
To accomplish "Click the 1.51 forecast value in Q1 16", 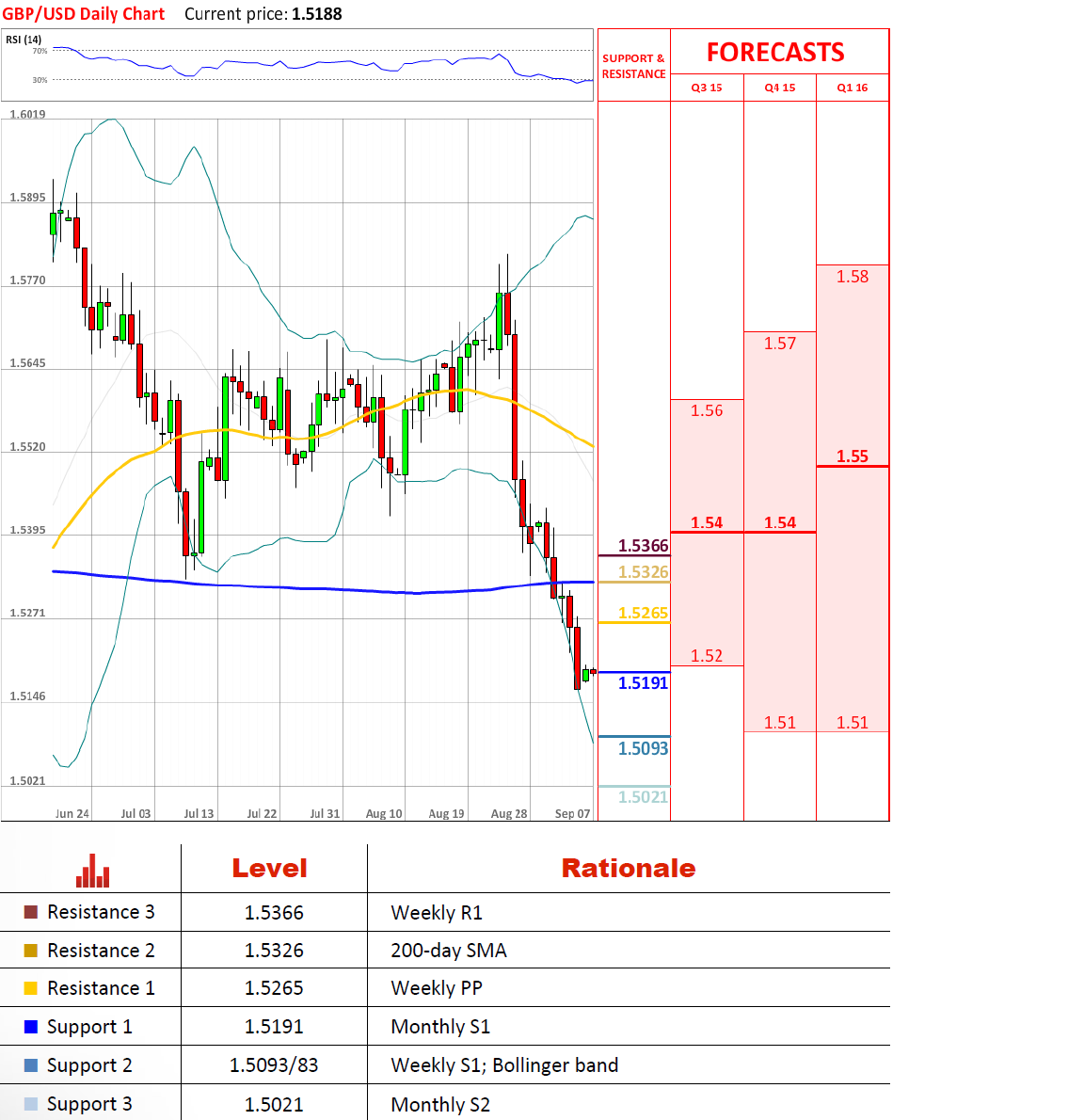I will coord(853,723).
